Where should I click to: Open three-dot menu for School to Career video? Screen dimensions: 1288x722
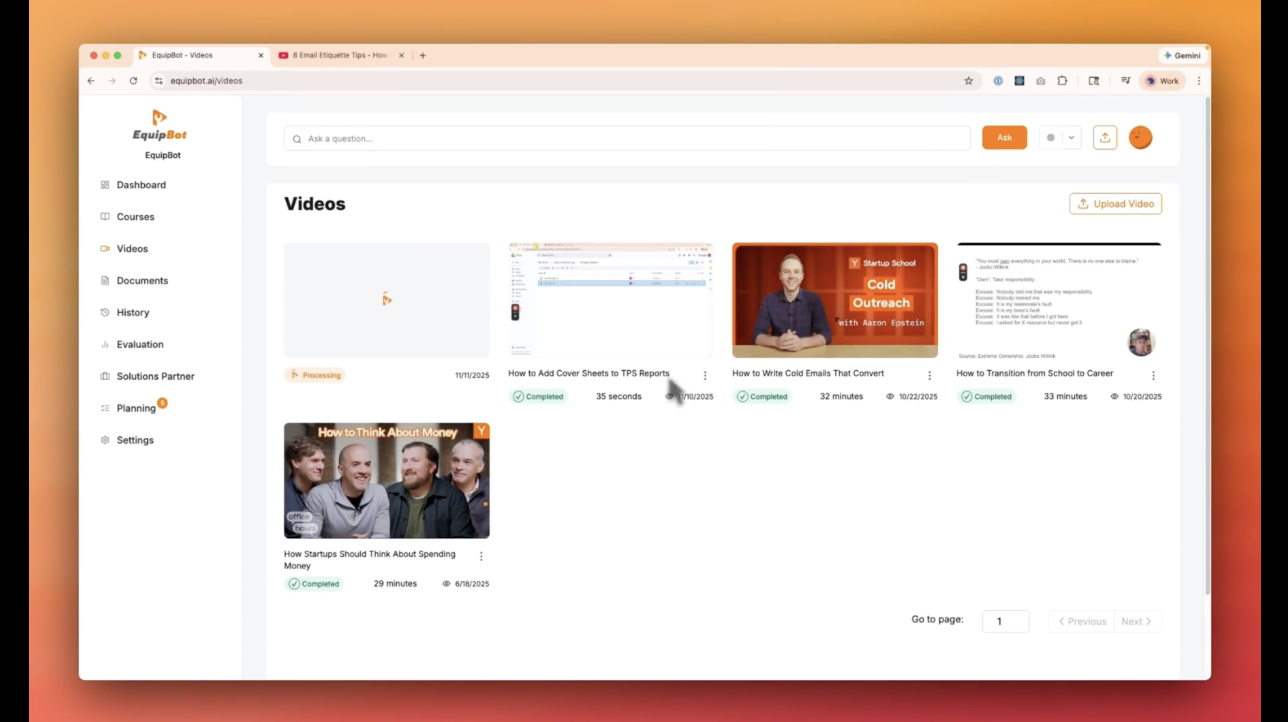coord(1153,376)
